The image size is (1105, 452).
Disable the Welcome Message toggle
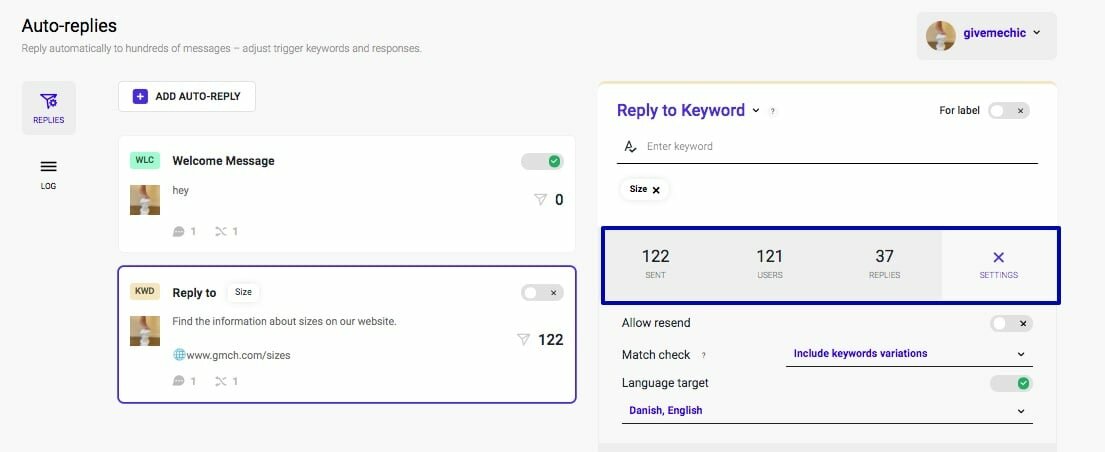click(x=542, y=161)
